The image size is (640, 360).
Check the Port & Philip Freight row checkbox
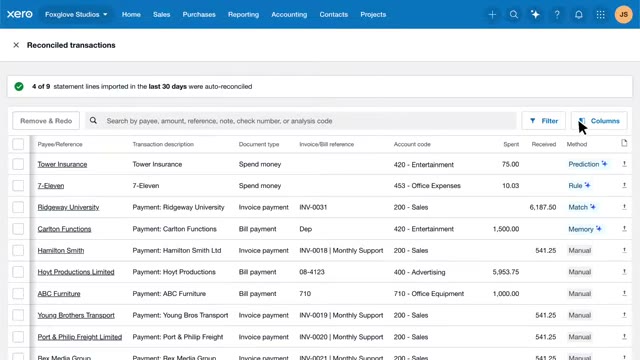point(18,337)
